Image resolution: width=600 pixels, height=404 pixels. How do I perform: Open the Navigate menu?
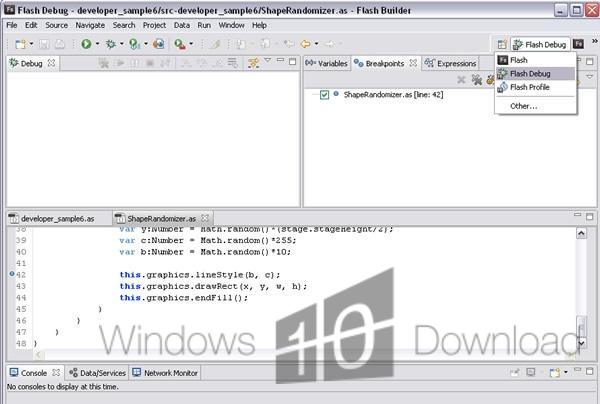(90, 25)
